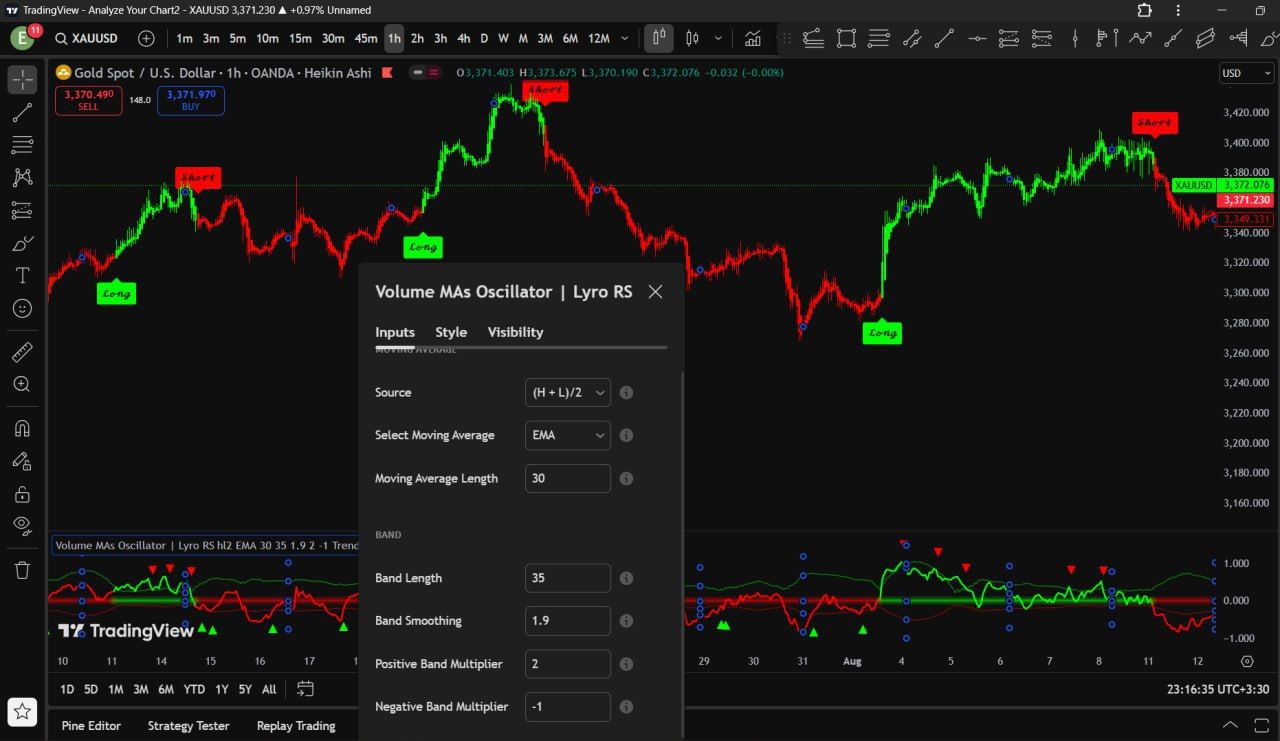
Task: Toggle magnet mode for drawings
Action: [x=22, y=428]
